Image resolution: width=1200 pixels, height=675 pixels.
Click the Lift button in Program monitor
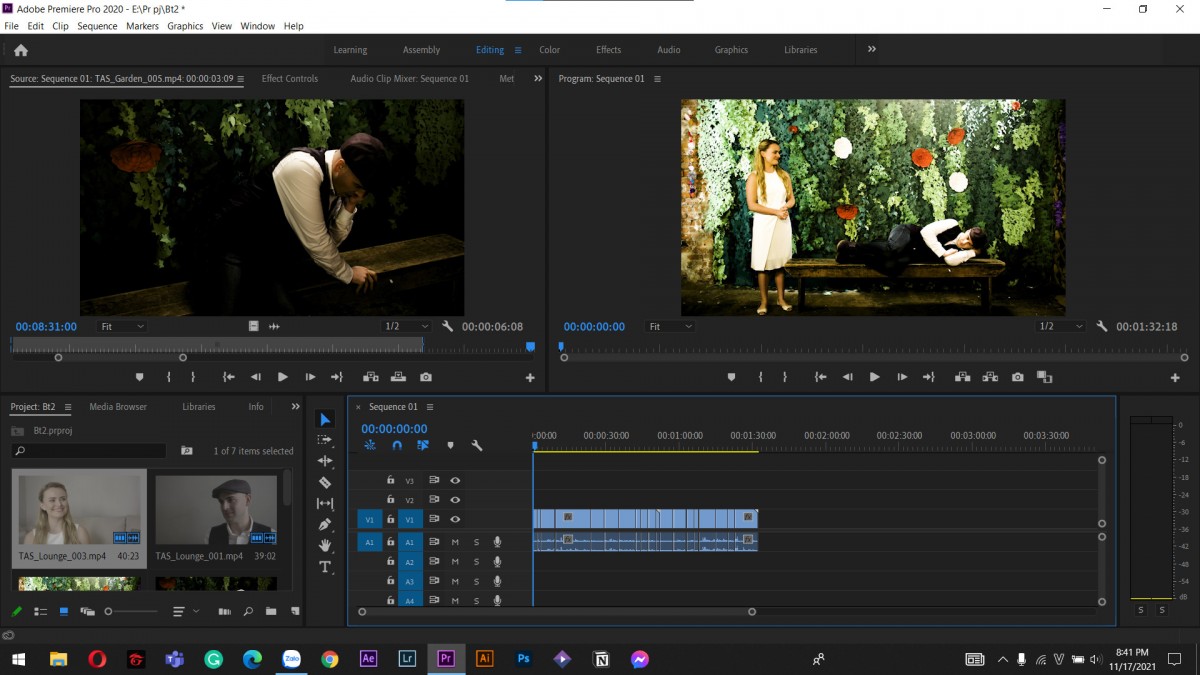point(962,377)
